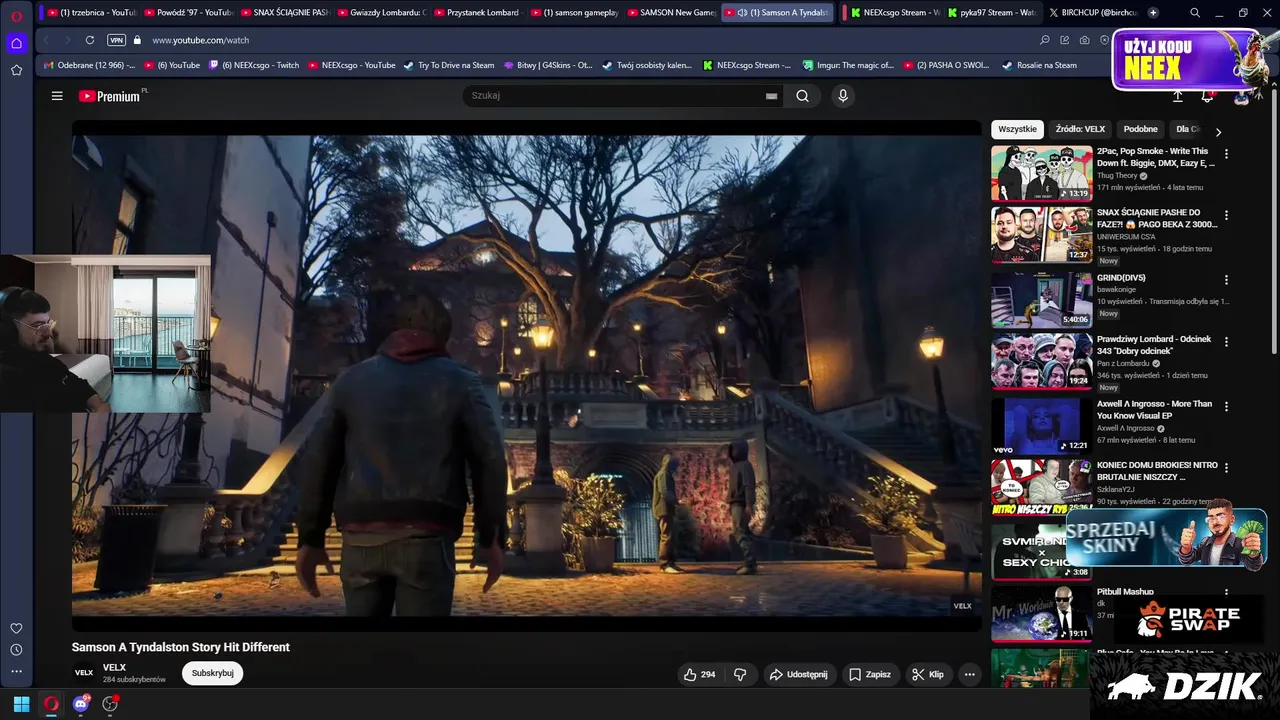Open Try To Drive na Steam bookmark

click(449, 65)
